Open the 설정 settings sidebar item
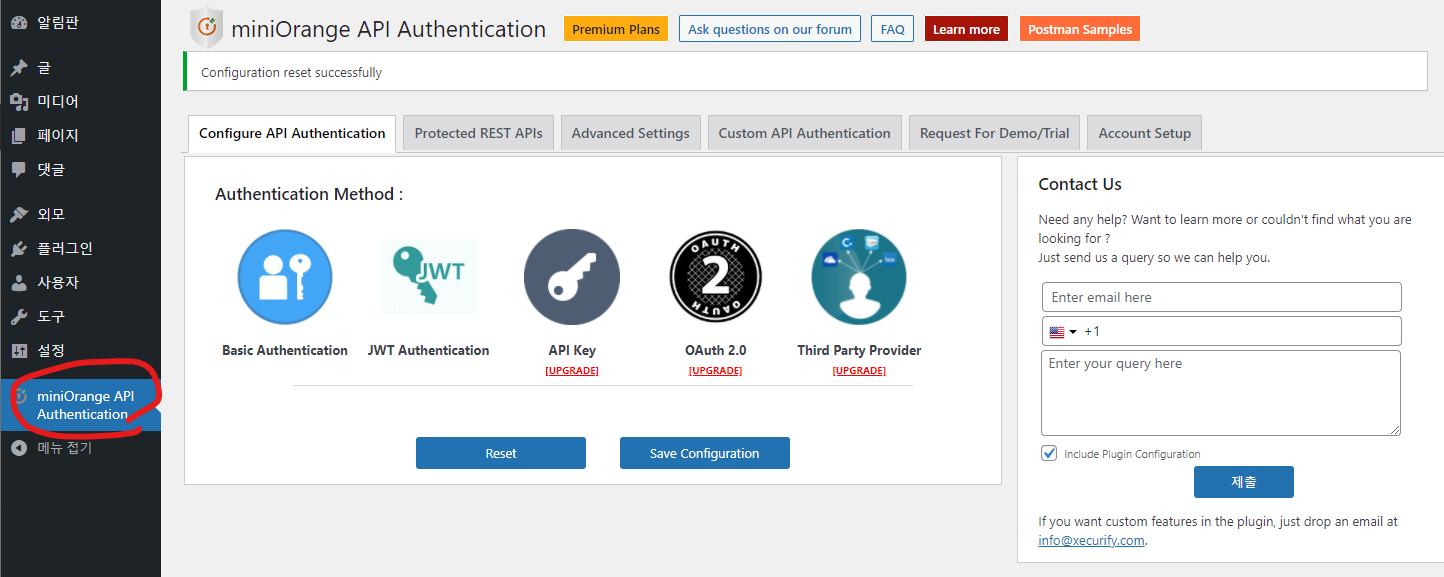The width and height of the screenshot is (1444, 577). [x=80, y=350]
